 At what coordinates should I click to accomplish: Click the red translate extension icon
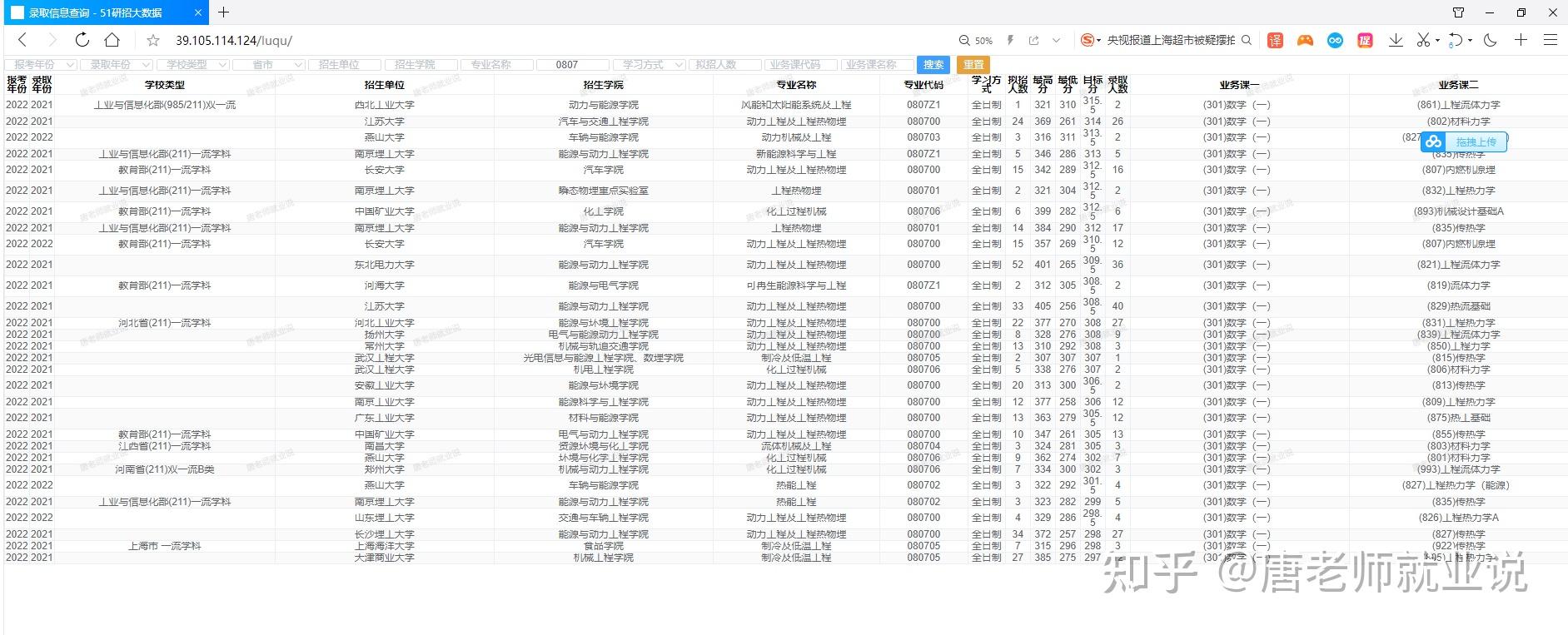pyautogui.click(x=1275, y=40)
